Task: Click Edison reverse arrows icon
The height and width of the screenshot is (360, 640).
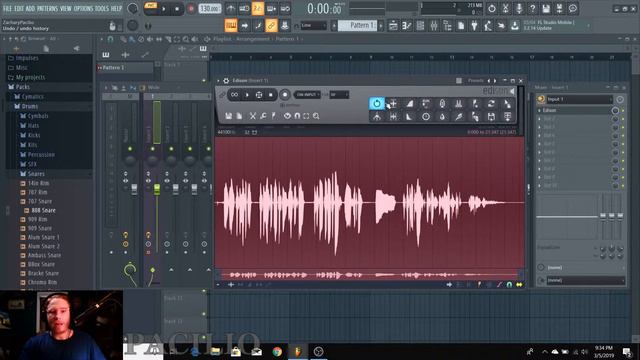Action: point(491,104)
